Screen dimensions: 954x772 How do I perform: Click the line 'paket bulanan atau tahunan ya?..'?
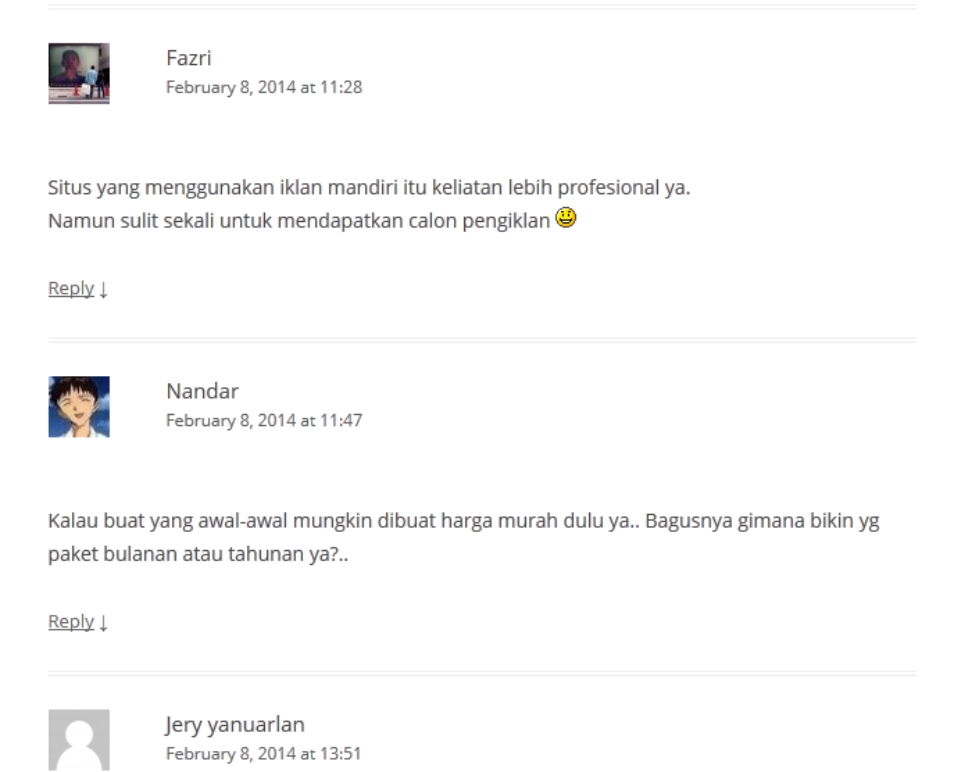point(198,554)
